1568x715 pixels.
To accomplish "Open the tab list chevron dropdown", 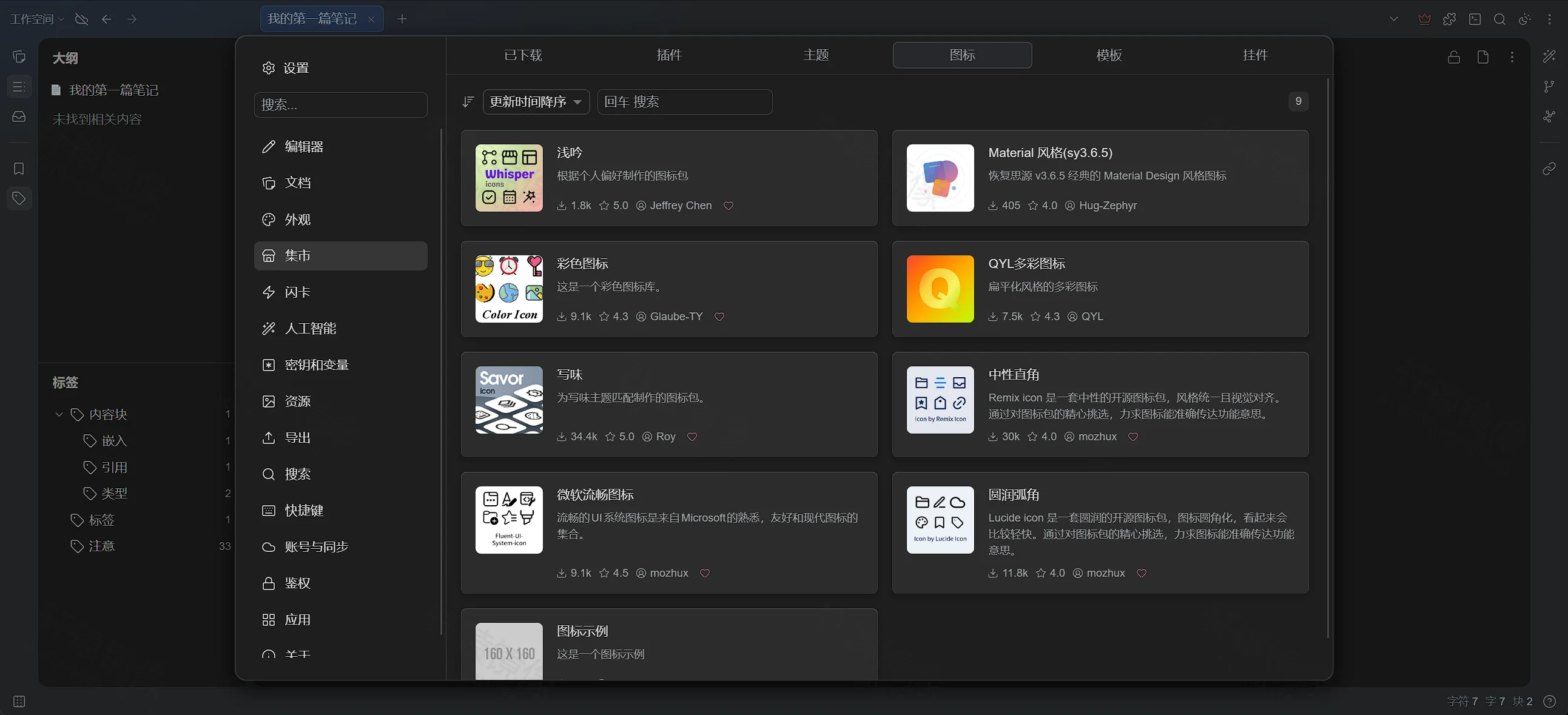I will click(1393, 19).
